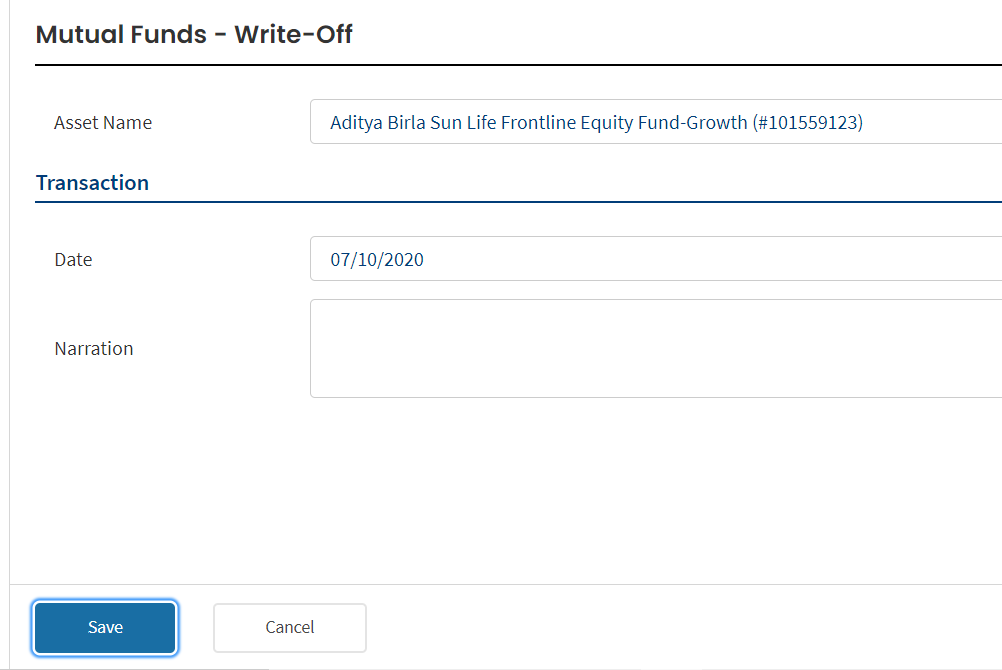The height and width of the screenshot is (670, 1002).
Task: Click the Transaction section heading
Action: (92, 183)
